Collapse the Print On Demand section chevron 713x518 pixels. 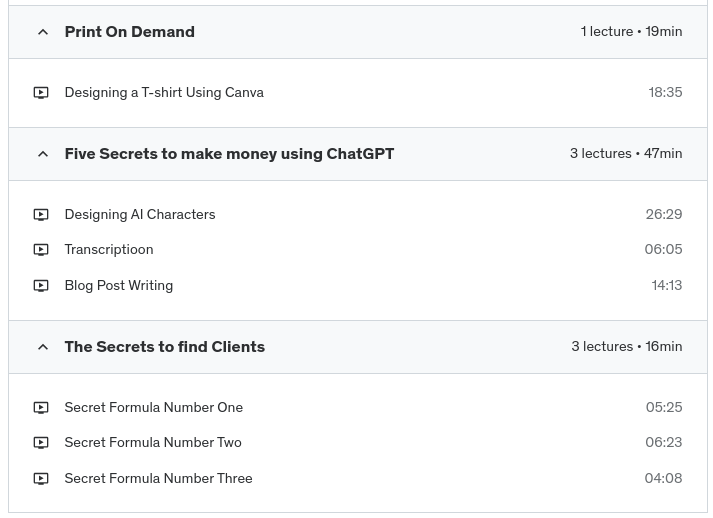[43, 32]
